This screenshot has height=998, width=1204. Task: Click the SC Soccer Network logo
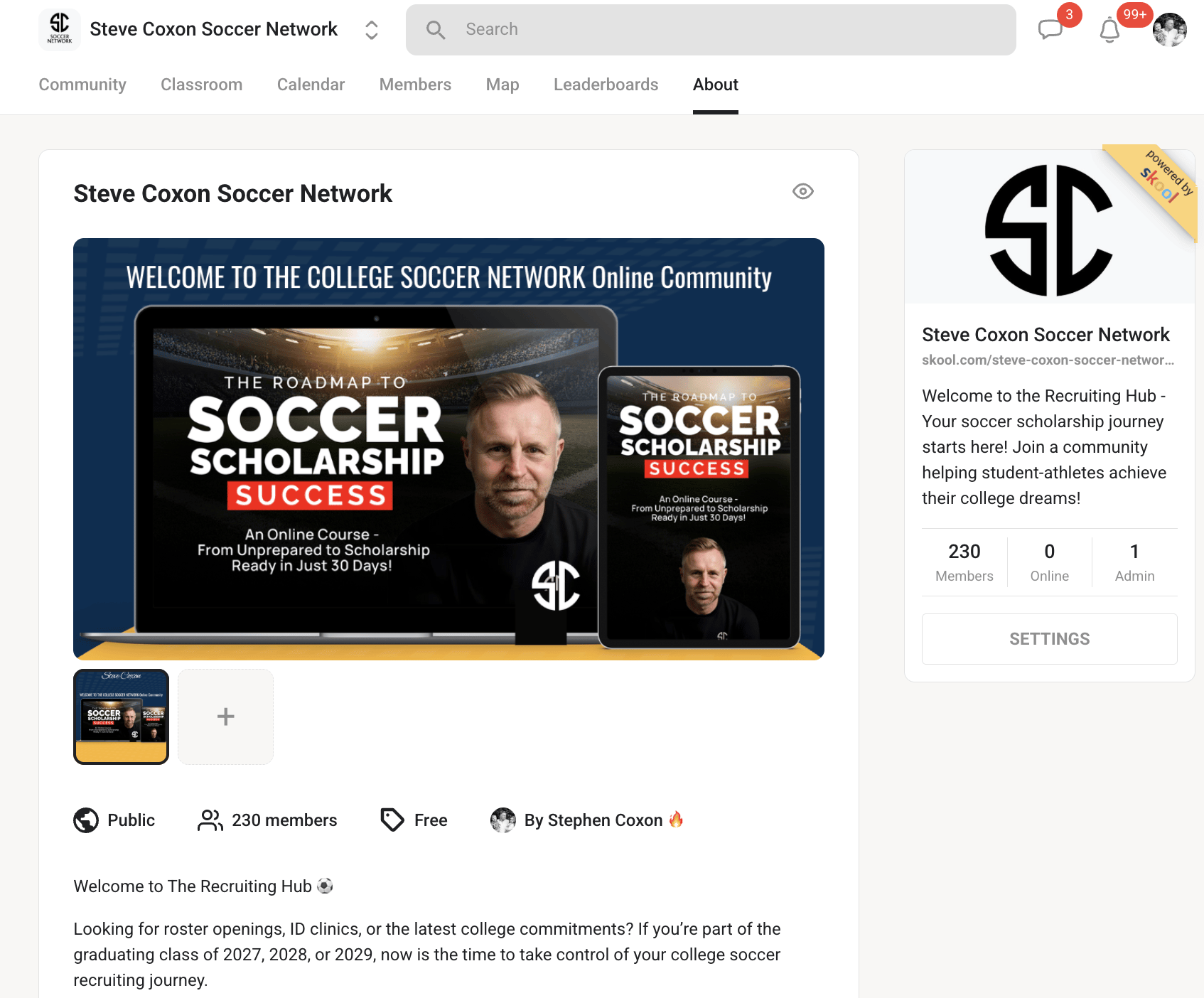click(x=60, y=30)
